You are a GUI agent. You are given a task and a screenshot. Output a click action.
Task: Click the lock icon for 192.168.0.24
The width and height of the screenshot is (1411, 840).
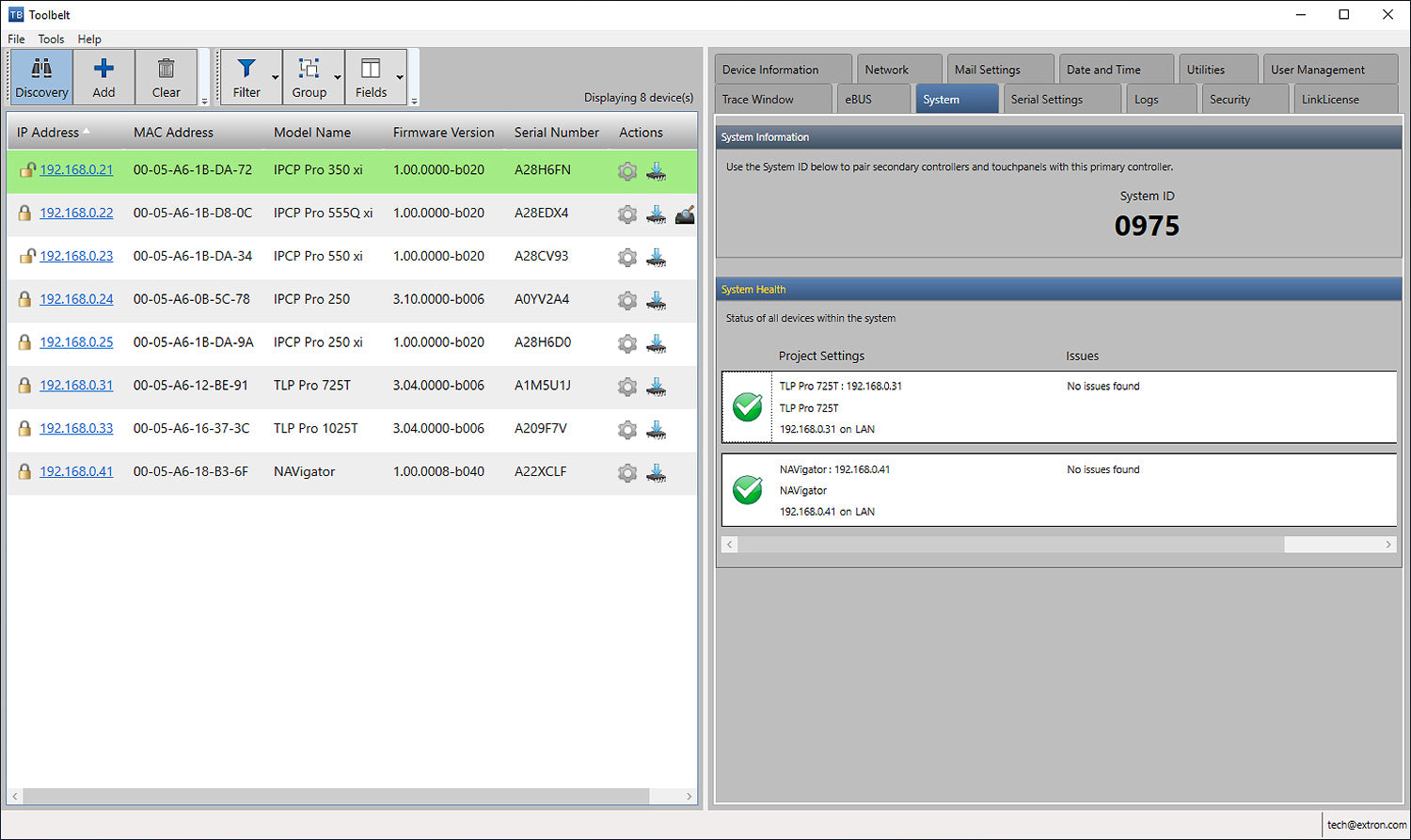[25, 299]
